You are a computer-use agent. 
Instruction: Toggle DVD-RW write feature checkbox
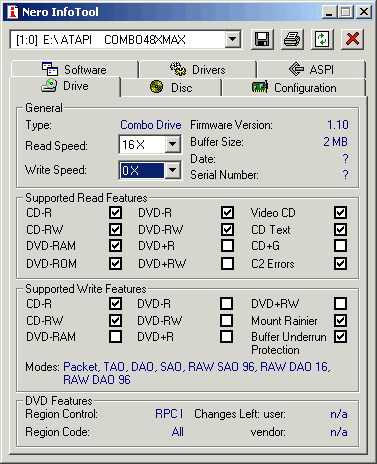click(x=227, y=321)
